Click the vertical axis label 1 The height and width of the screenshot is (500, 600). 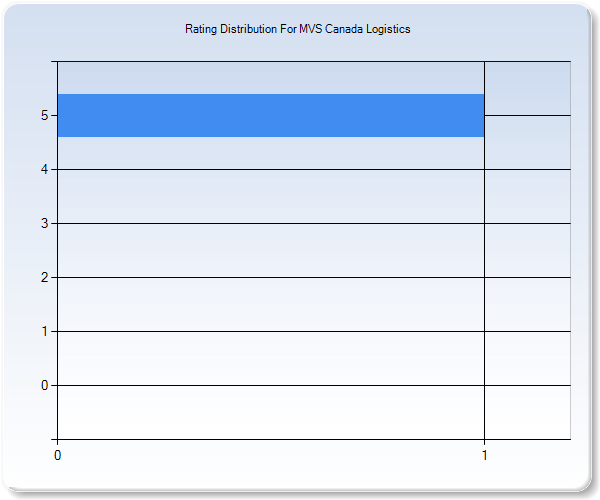(45, 332)
